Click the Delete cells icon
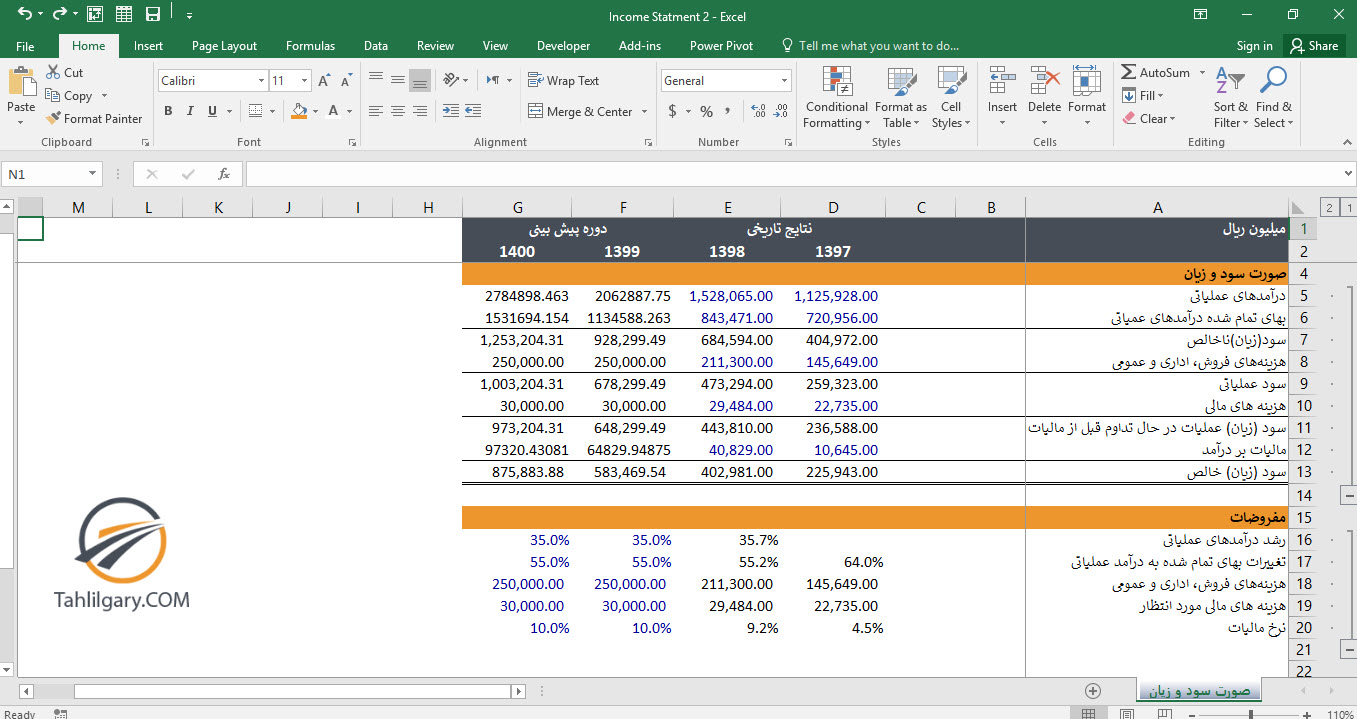 point(1044,81)
